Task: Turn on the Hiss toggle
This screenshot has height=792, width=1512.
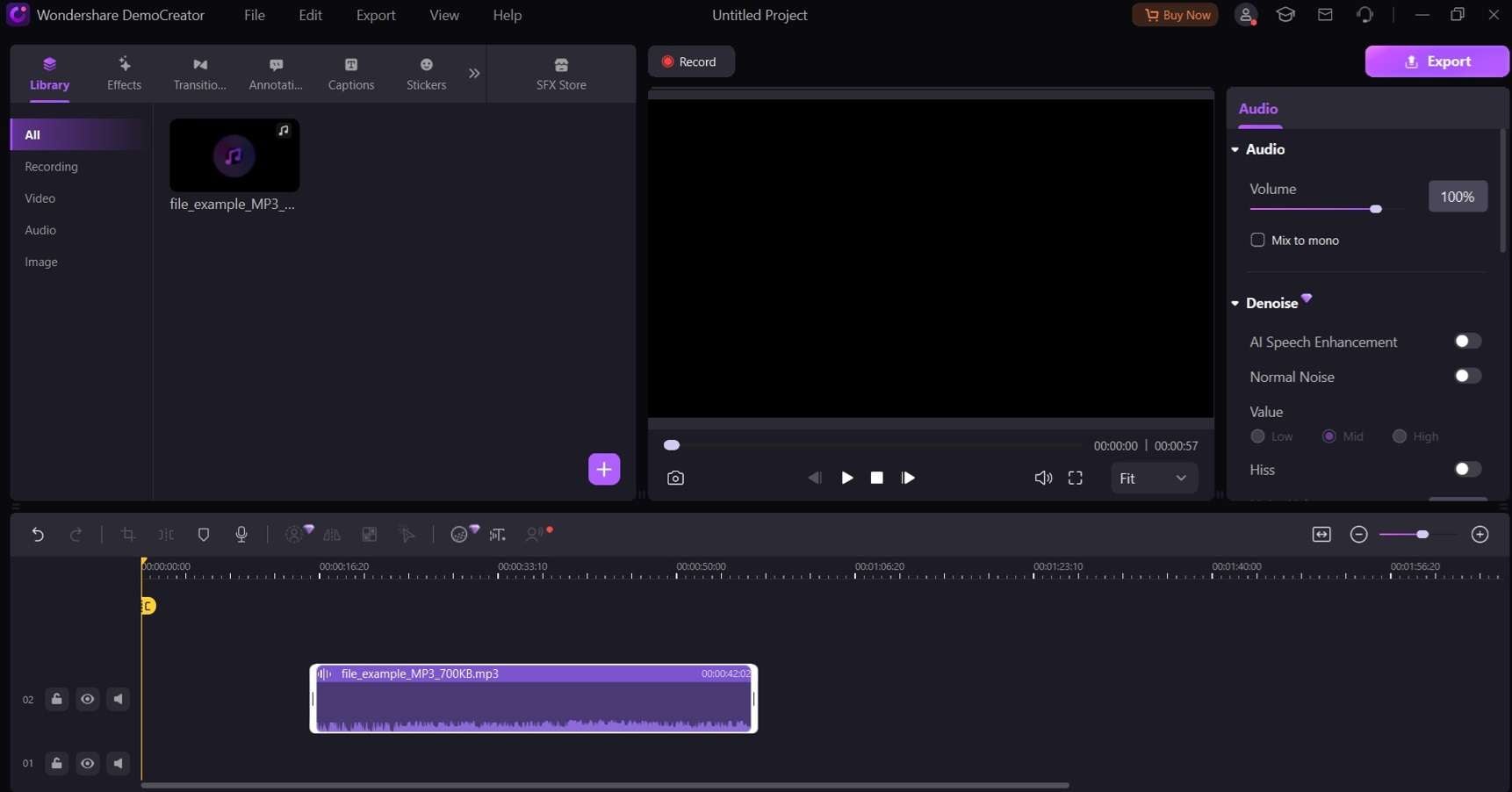Action: coord(1467,469)
